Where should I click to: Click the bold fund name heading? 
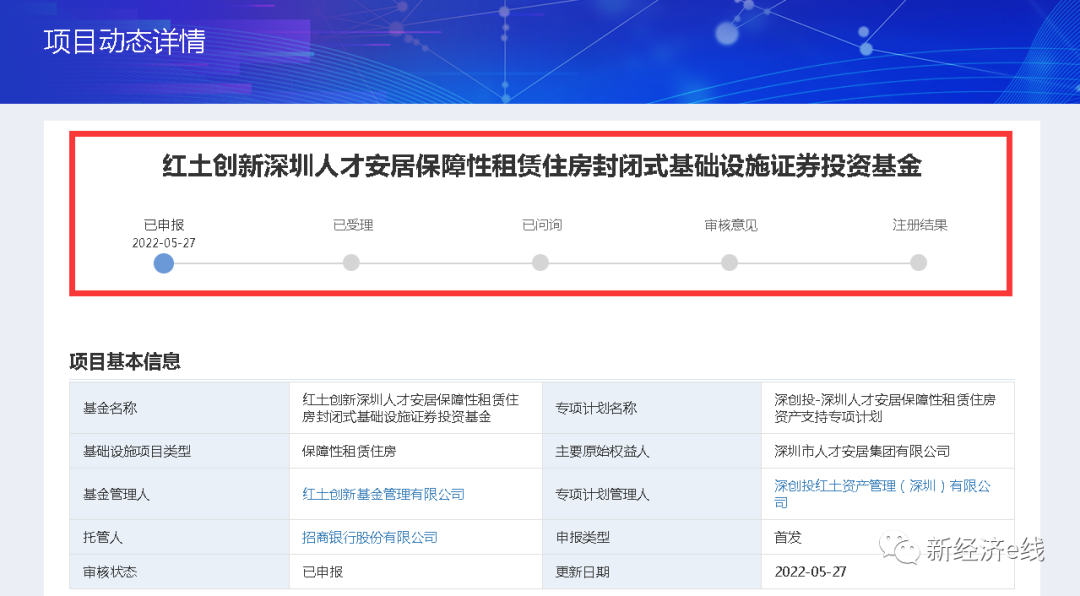tap(541, 166)
